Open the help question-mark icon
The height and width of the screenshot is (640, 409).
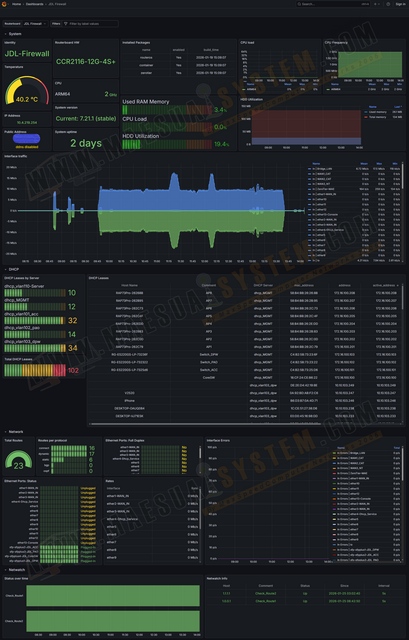tap(388, 4)
